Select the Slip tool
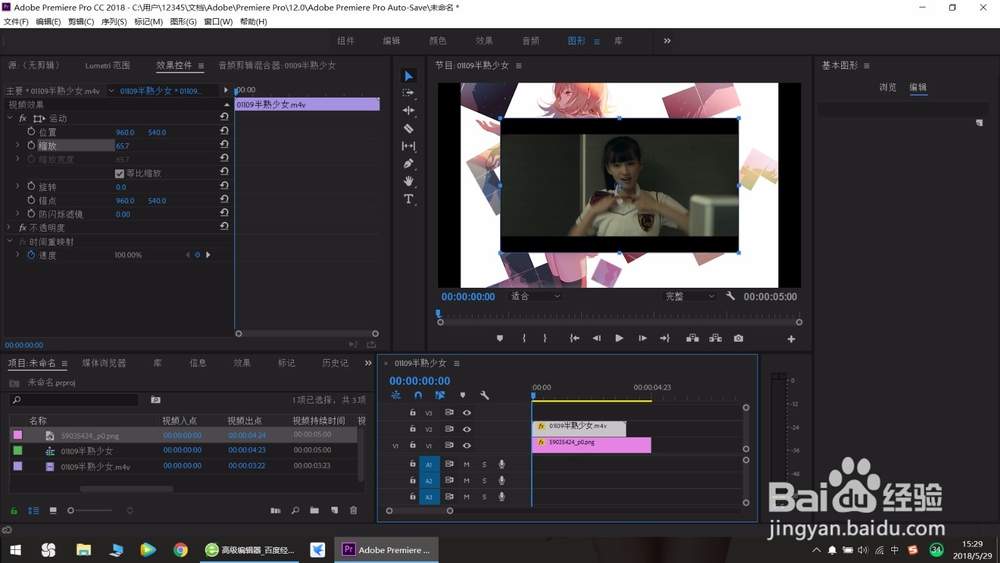1000x563 pixels. point(408,146)
